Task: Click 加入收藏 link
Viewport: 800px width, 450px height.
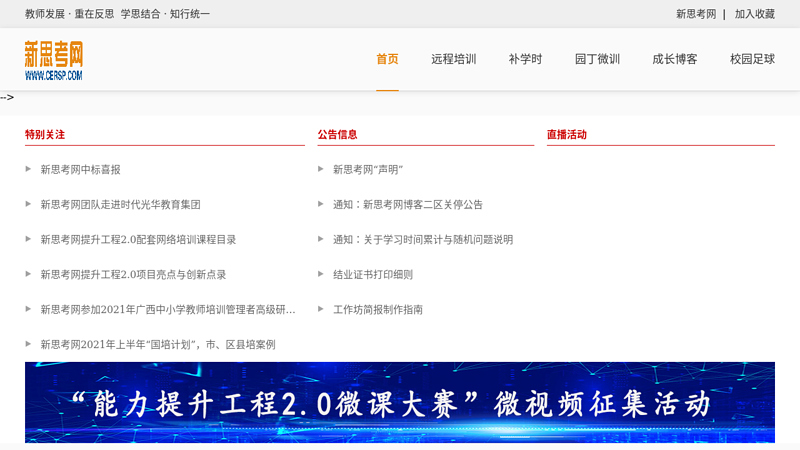Action: (x=755, y=14)
